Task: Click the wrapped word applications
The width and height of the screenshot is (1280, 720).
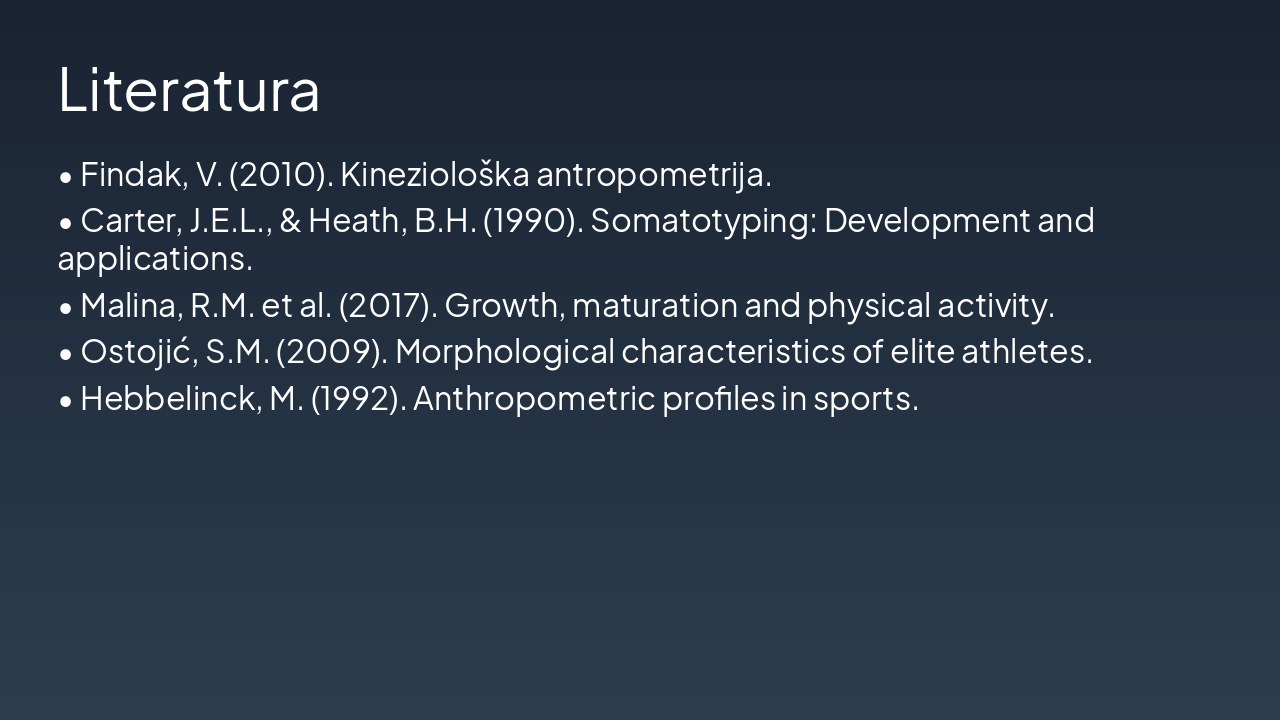Action: click(154, 259)
